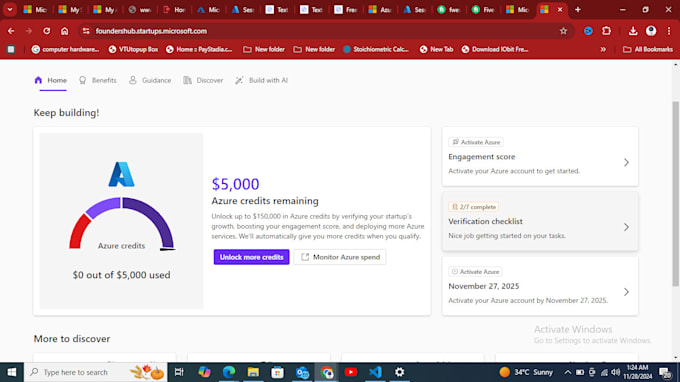Click the 2/7 complete badge
This screenshot has width=680, height=382.
pos(474,207)
